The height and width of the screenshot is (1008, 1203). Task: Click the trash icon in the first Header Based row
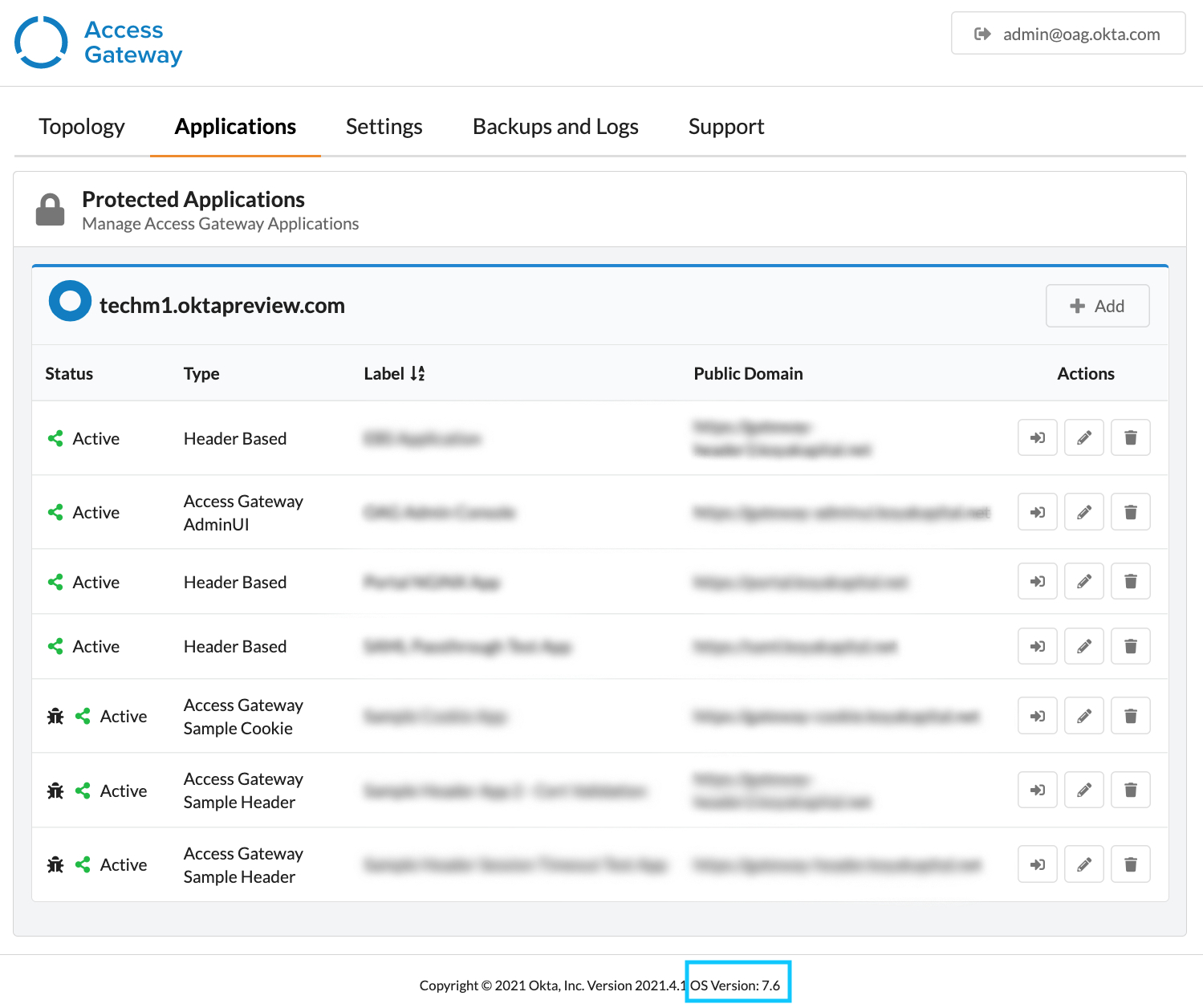(1130, 437)
